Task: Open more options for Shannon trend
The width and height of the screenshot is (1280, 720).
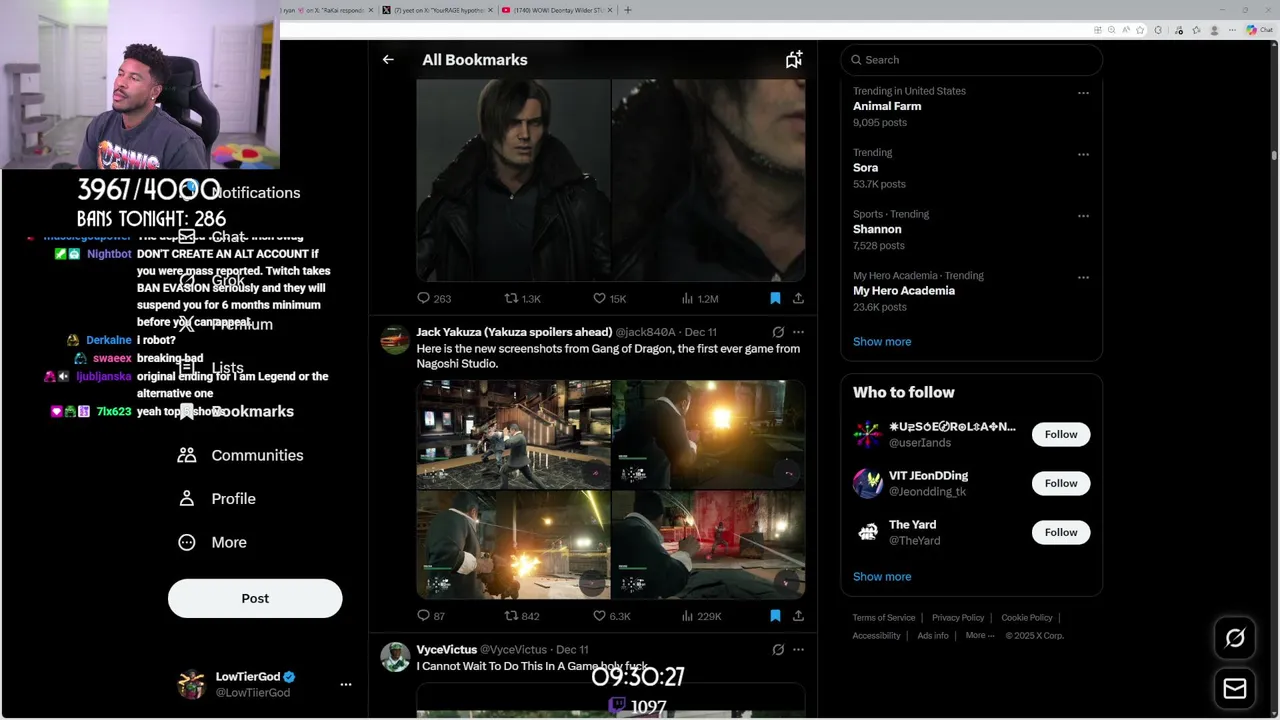Action: coord(1083,216)
